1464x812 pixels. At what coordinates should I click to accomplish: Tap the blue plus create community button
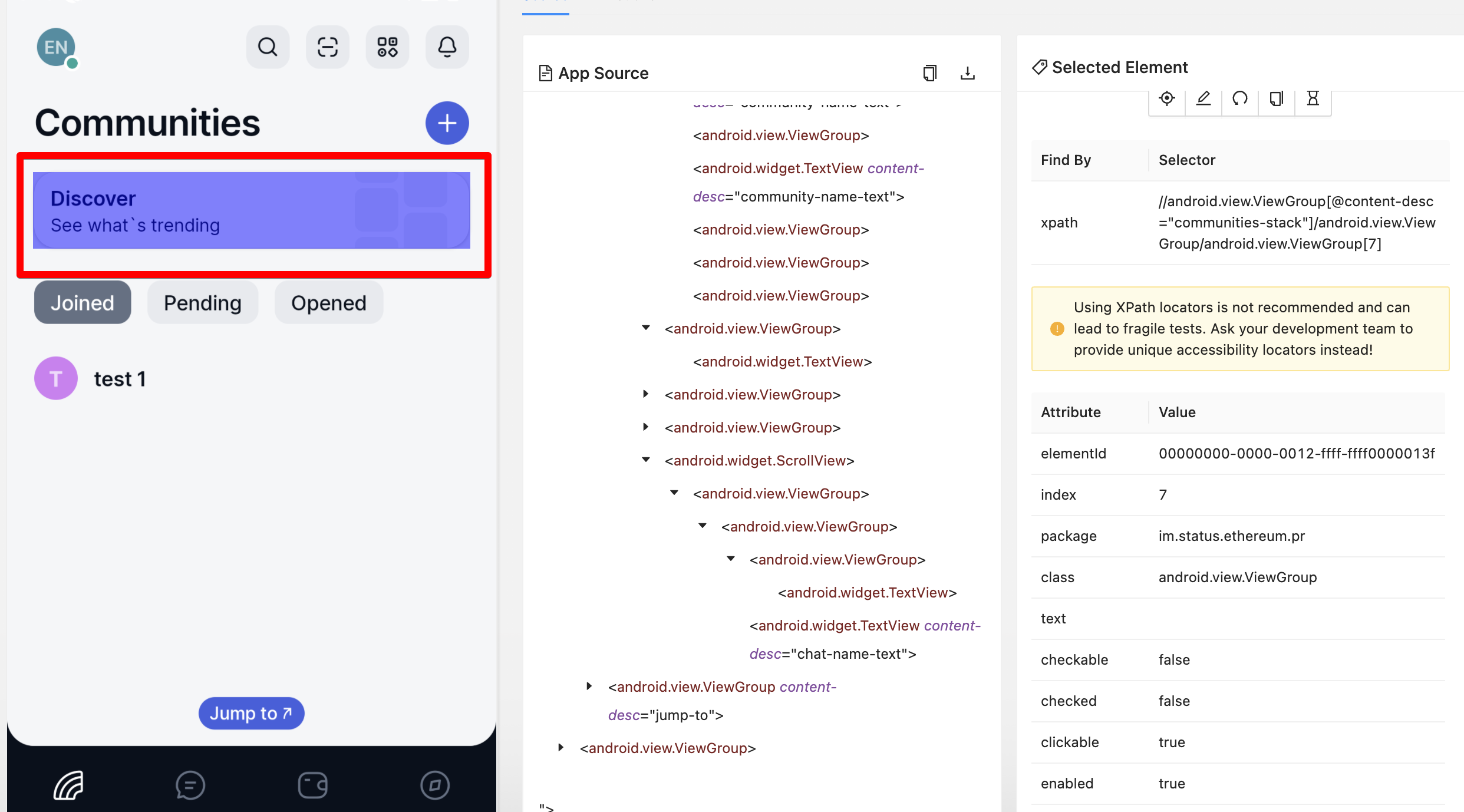coord(447,123)
